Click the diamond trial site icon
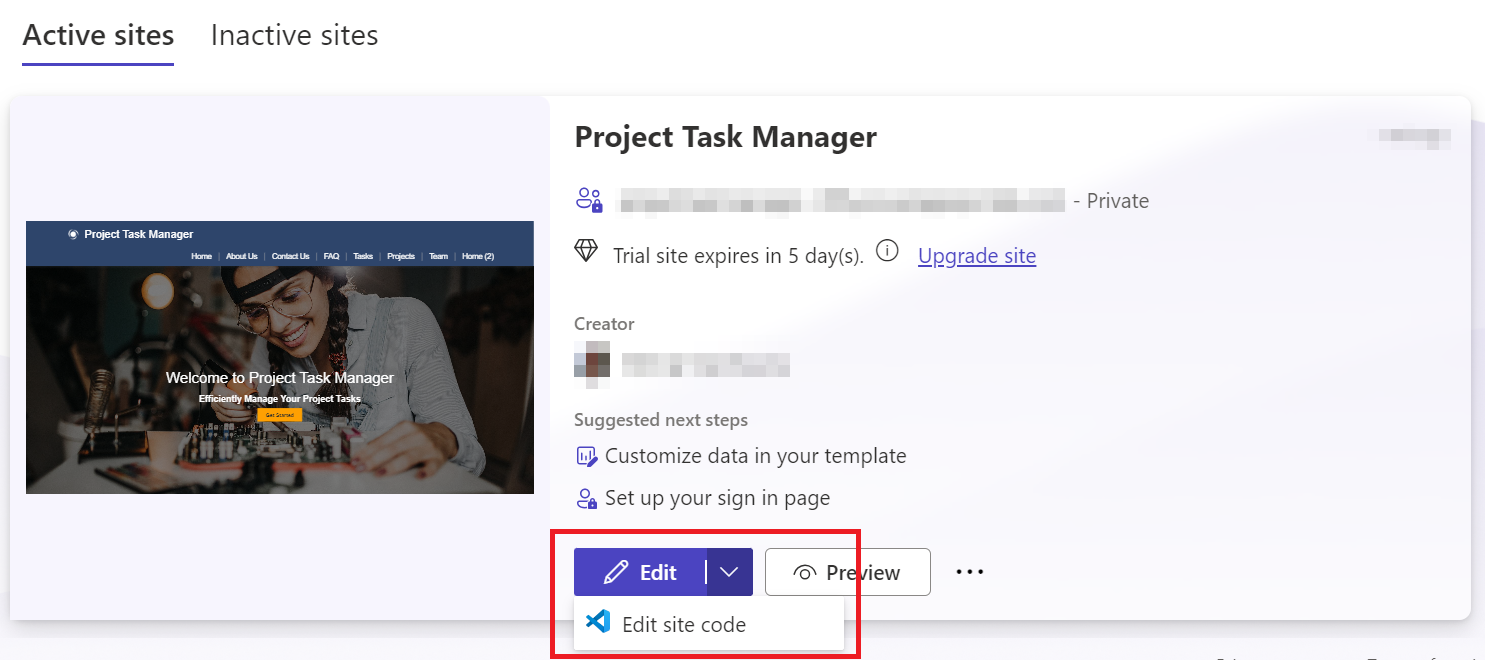The image size is (1485, 660). (x=588, y=252)
